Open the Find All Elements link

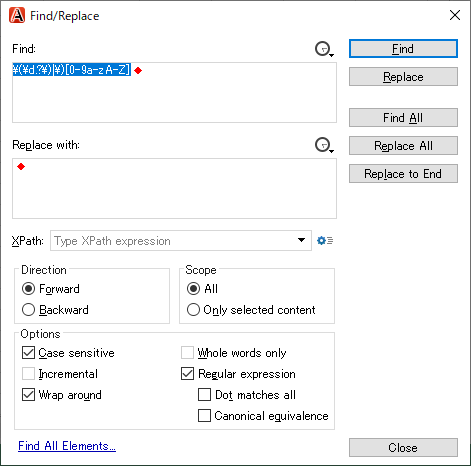67,446
